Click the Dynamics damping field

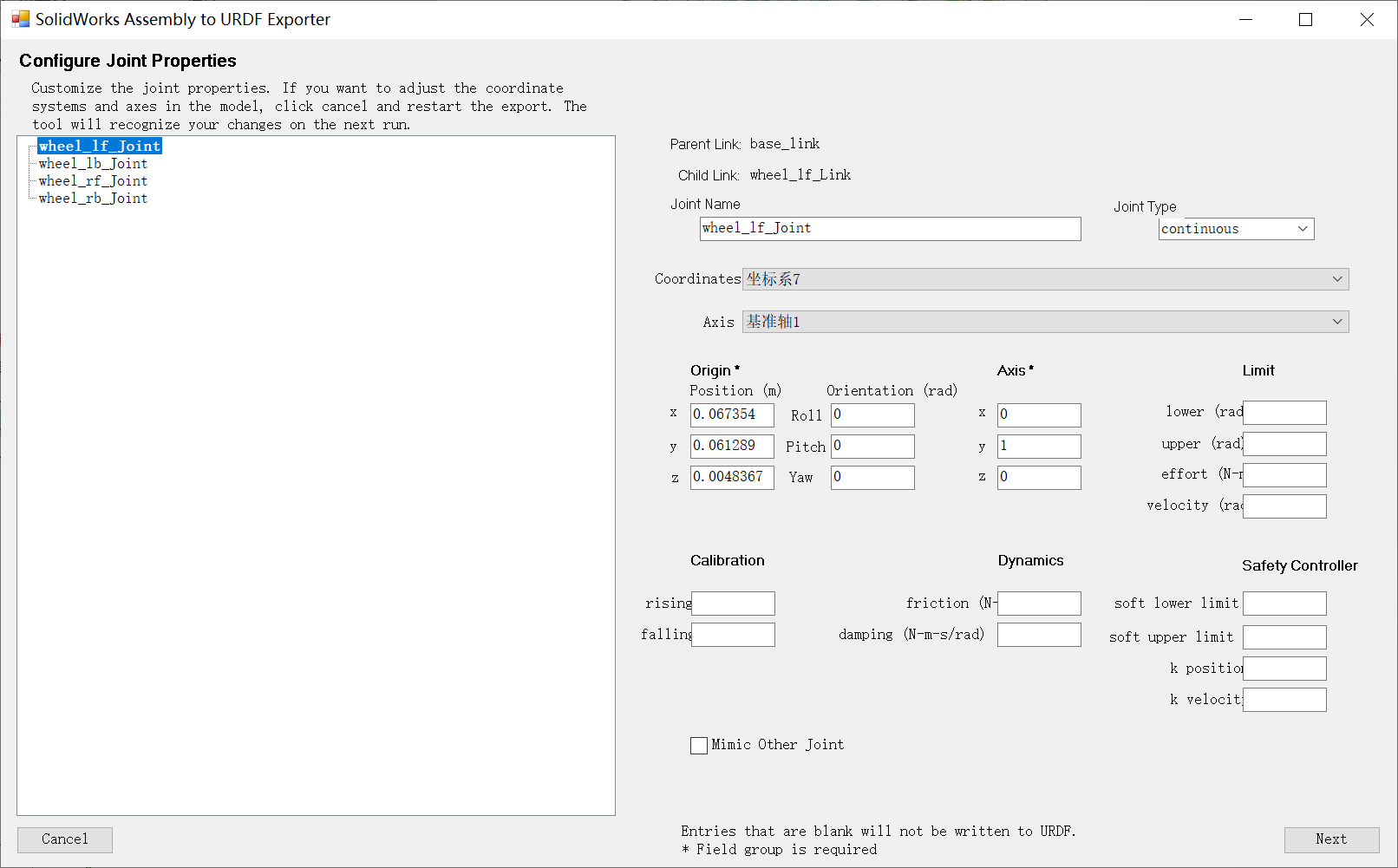1039,635
